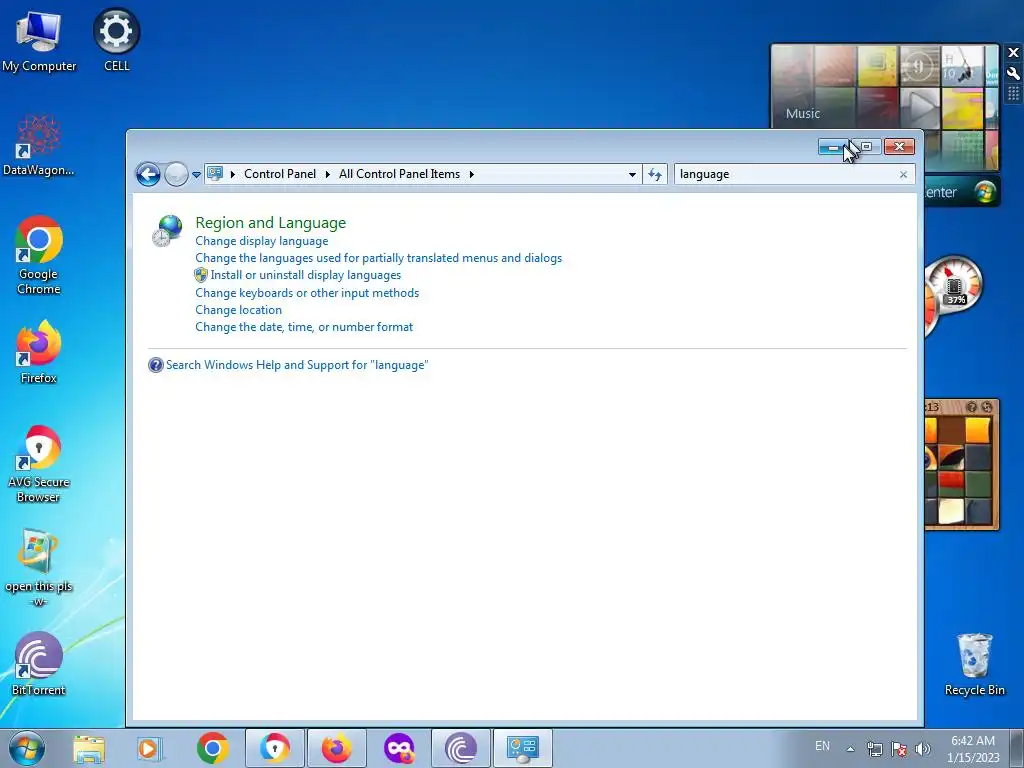Refresh the Control Panel view
The height and width of the screenshot is (768, 1024).
coord(655,174)
